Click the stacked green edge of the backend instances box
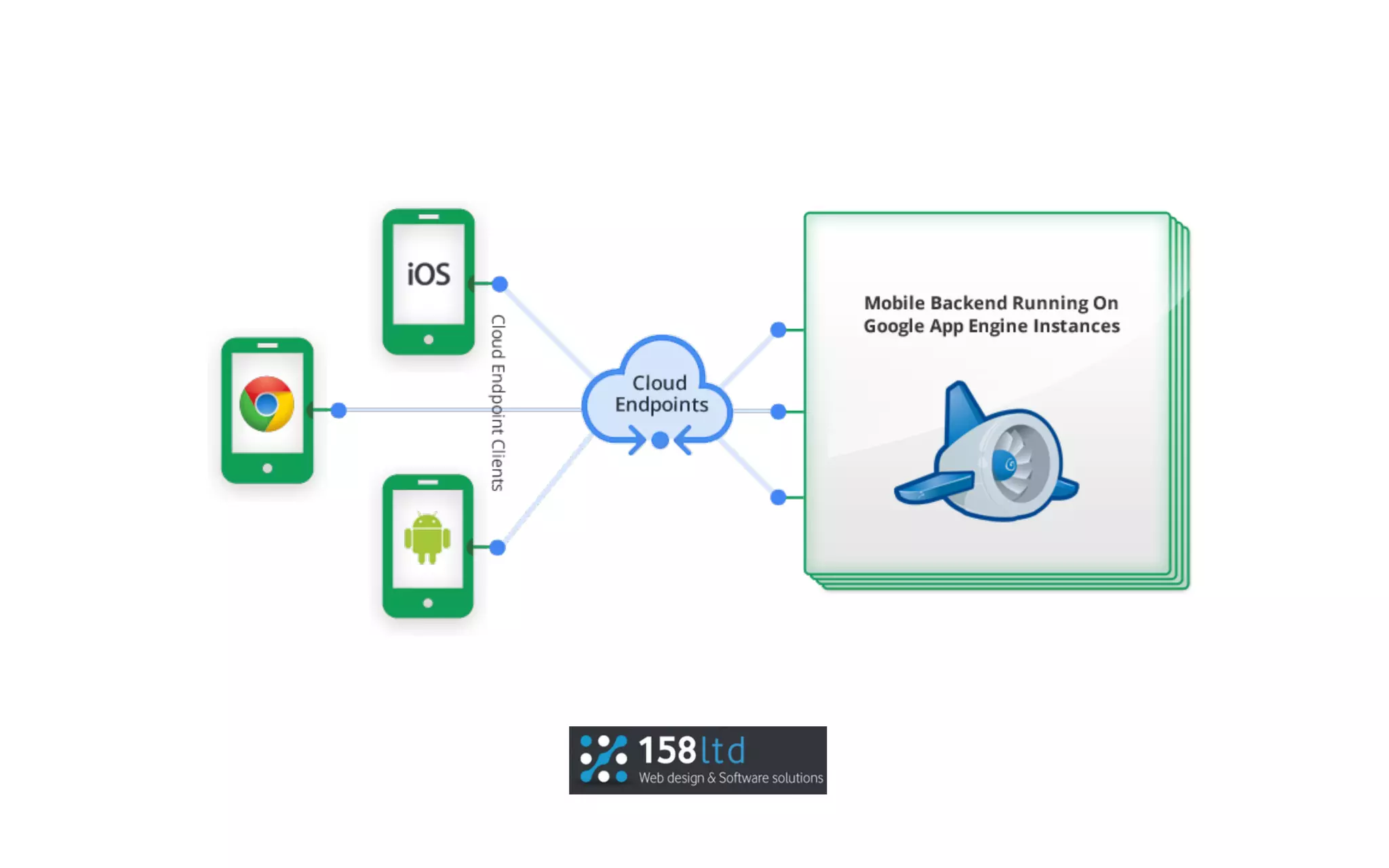This screenshot has width=1389, height=868. click(1184, 407)
